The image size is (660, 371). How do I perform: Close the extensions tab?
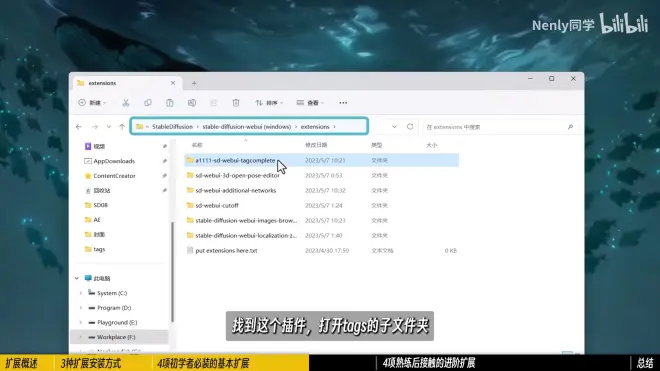point(173,83)
